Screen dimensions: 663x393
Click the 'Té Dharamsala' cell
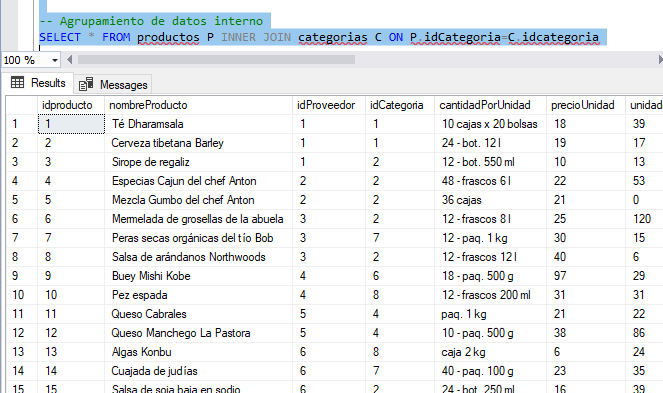click(198, 124)
